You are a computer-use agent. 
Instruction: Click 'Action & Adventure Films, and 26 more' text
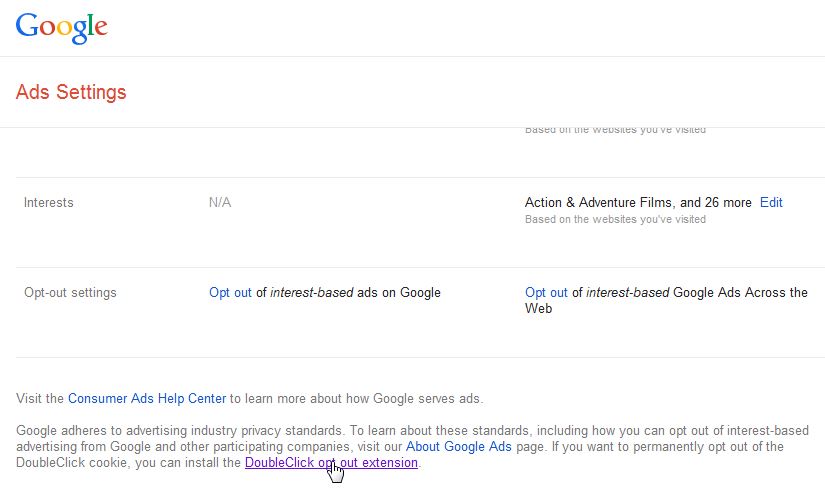pyautogui.click(x=638, y=203)
